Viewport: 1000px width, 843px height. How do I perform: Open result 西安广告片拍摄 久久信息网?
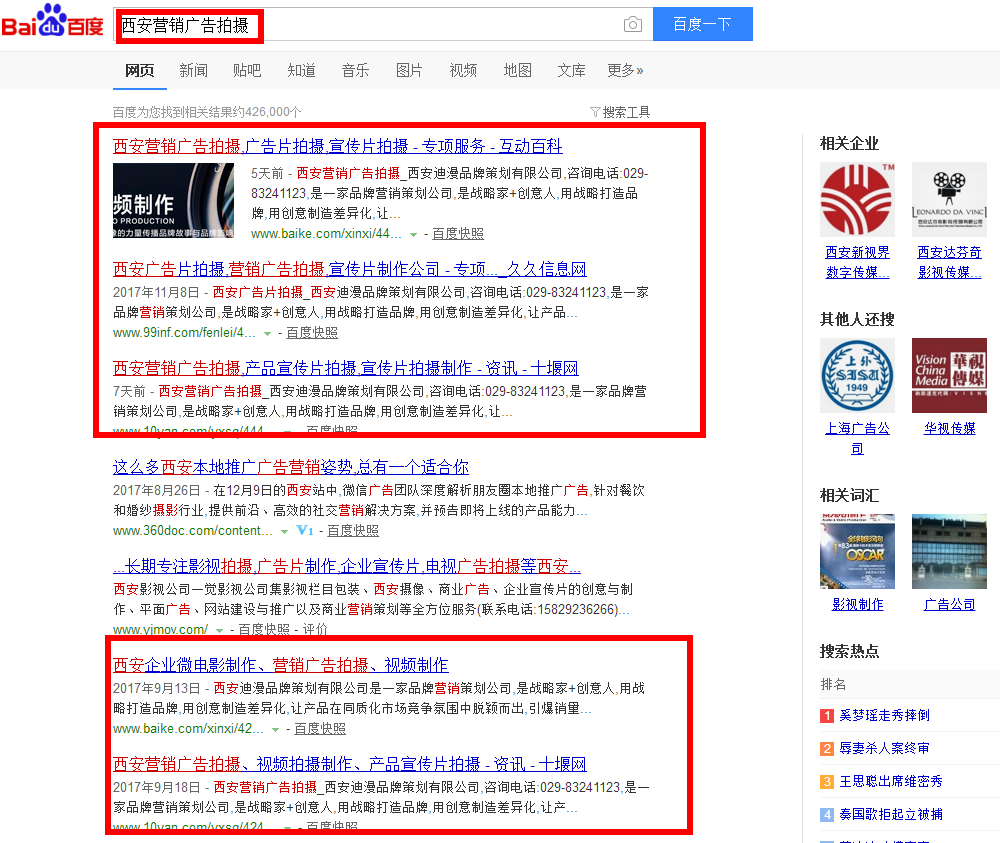tap(349, 269)
